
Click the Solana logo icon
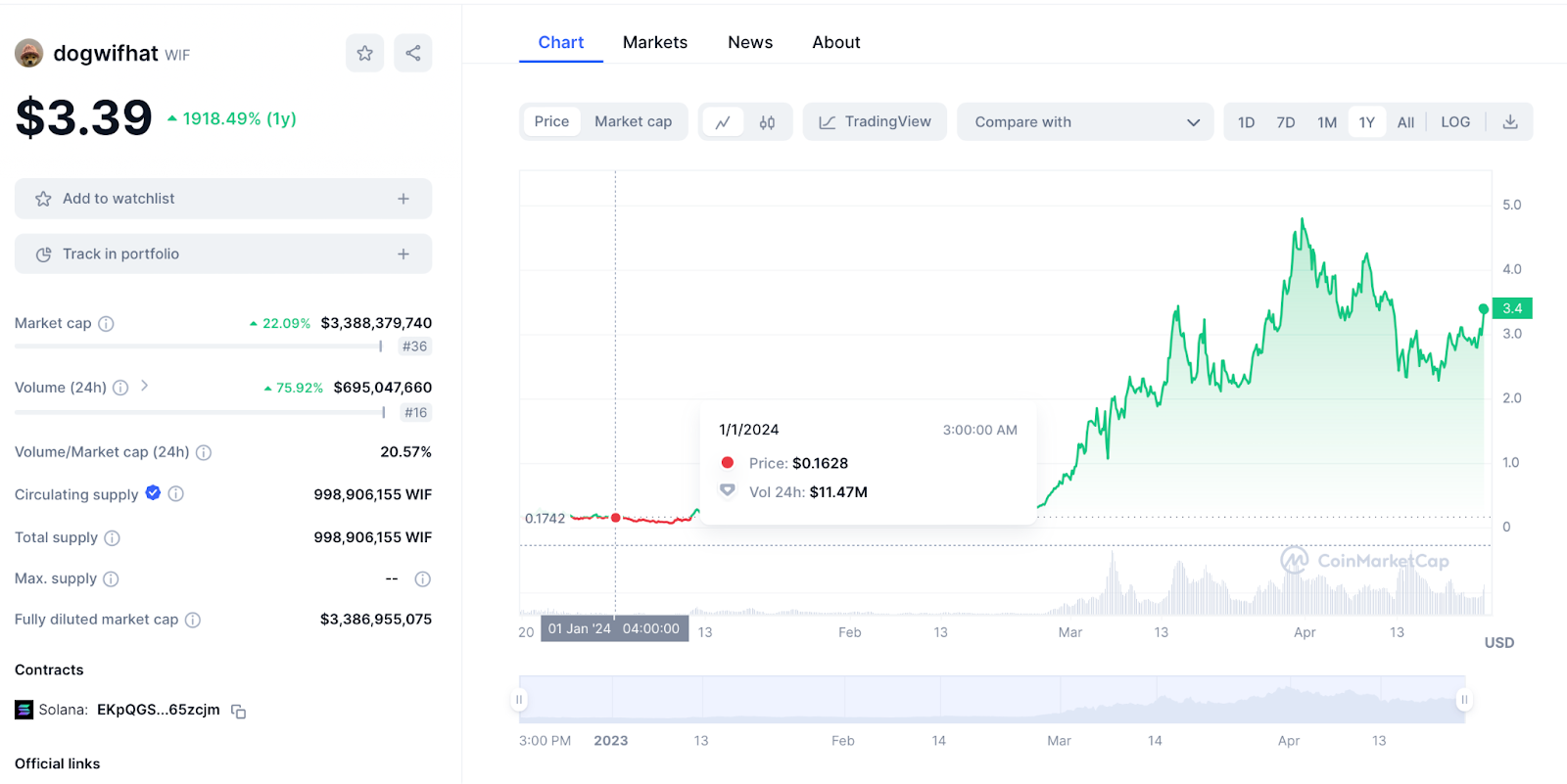24,710
